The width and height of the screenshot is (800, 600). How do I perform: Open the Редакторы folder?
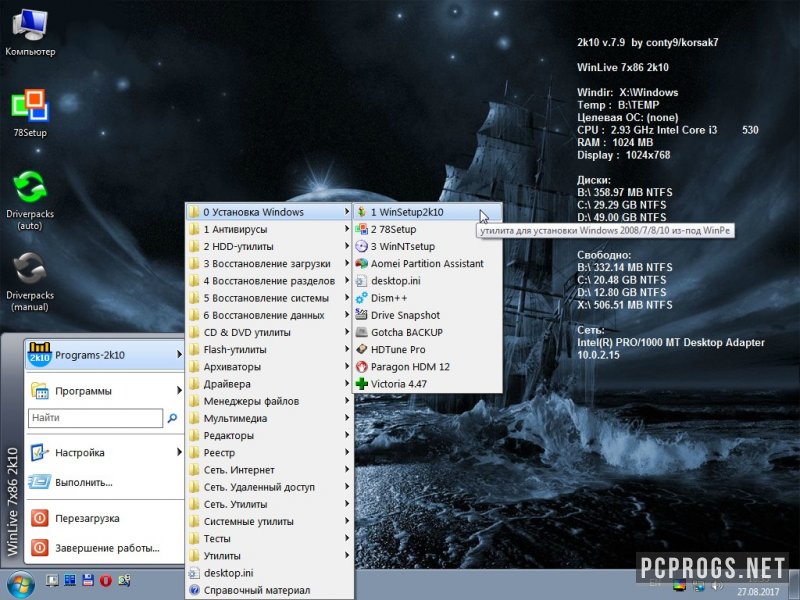coord(269,435)
